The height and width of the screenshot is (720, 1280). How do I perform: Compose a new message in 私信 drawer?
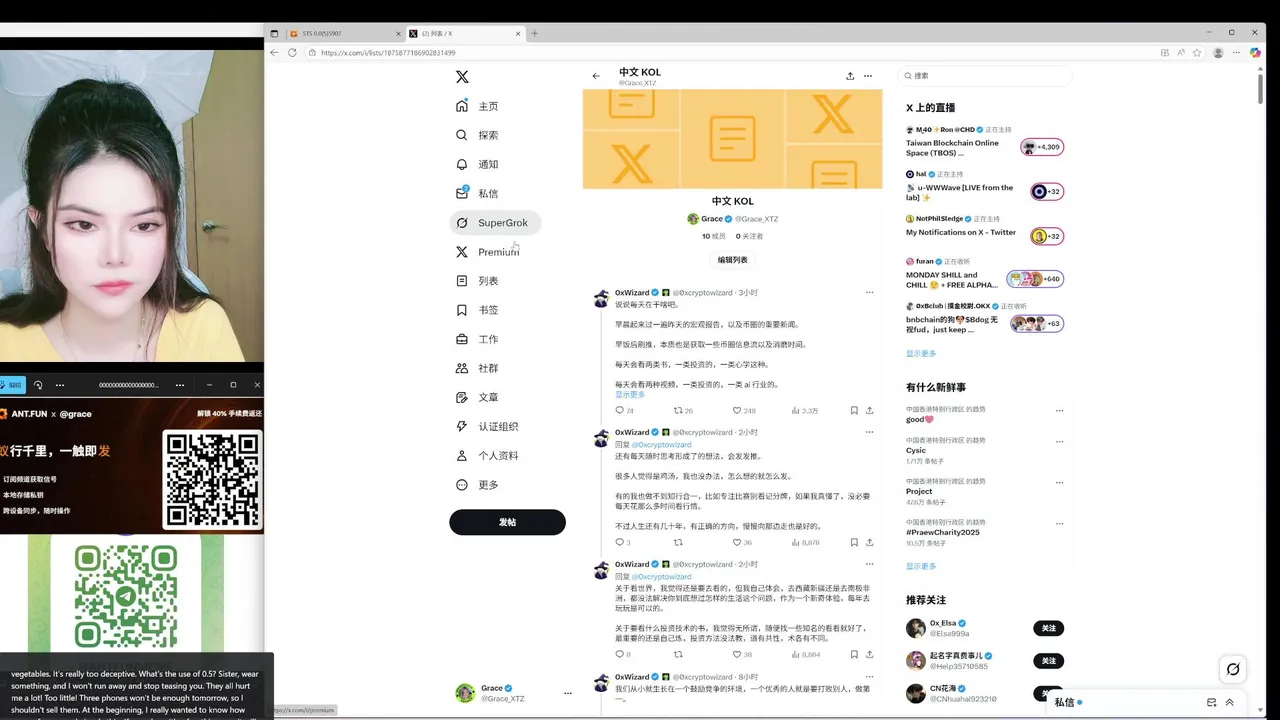1211,702
